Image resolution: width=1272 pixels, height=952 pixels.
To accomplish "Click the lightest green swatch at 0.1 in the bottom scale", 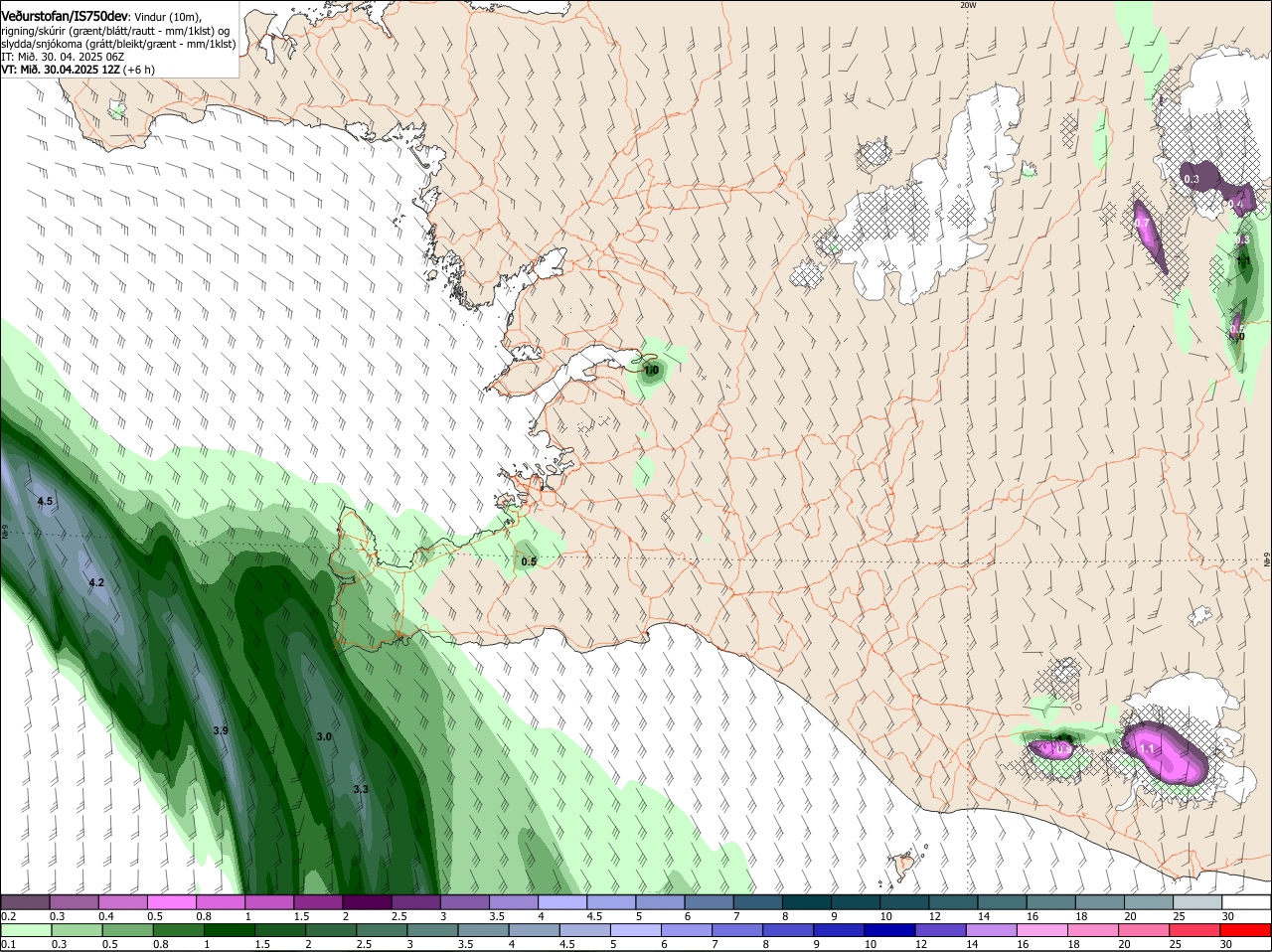I will (25, 930).
